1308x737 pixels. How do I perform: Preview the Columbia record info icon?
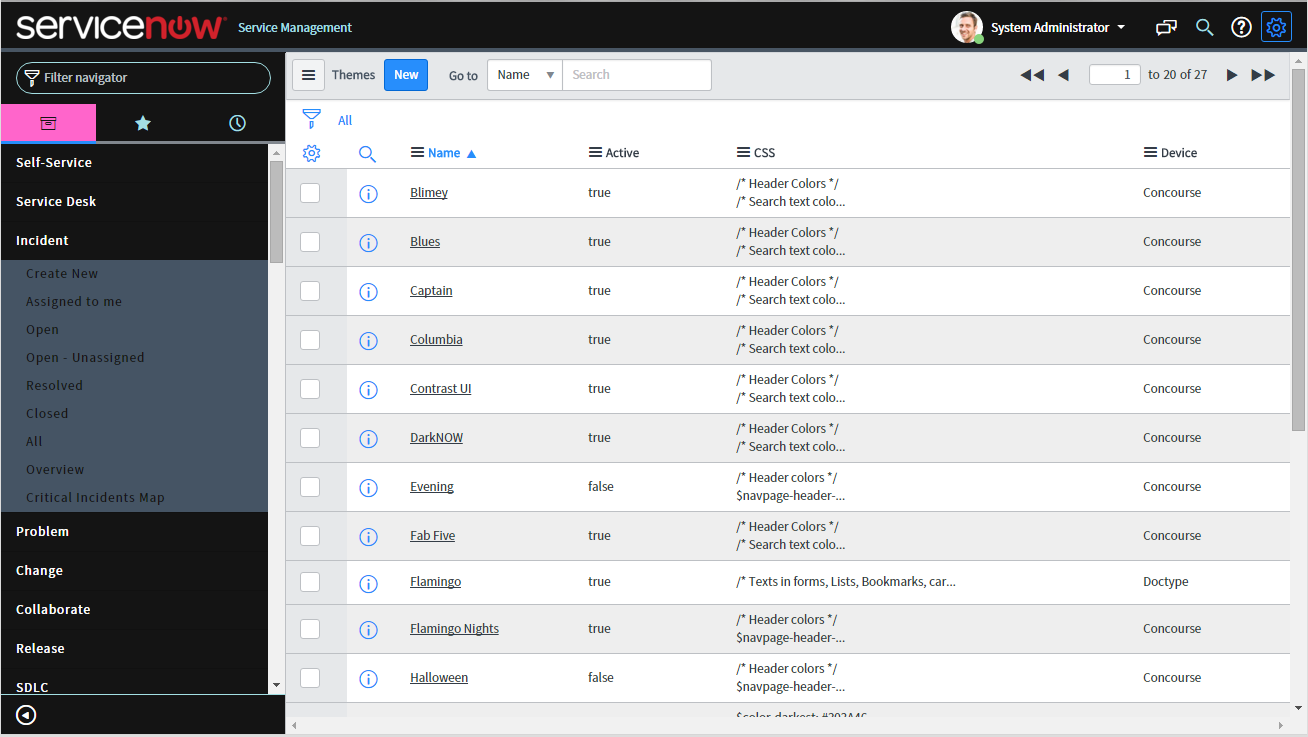click(x=368, y=341)
